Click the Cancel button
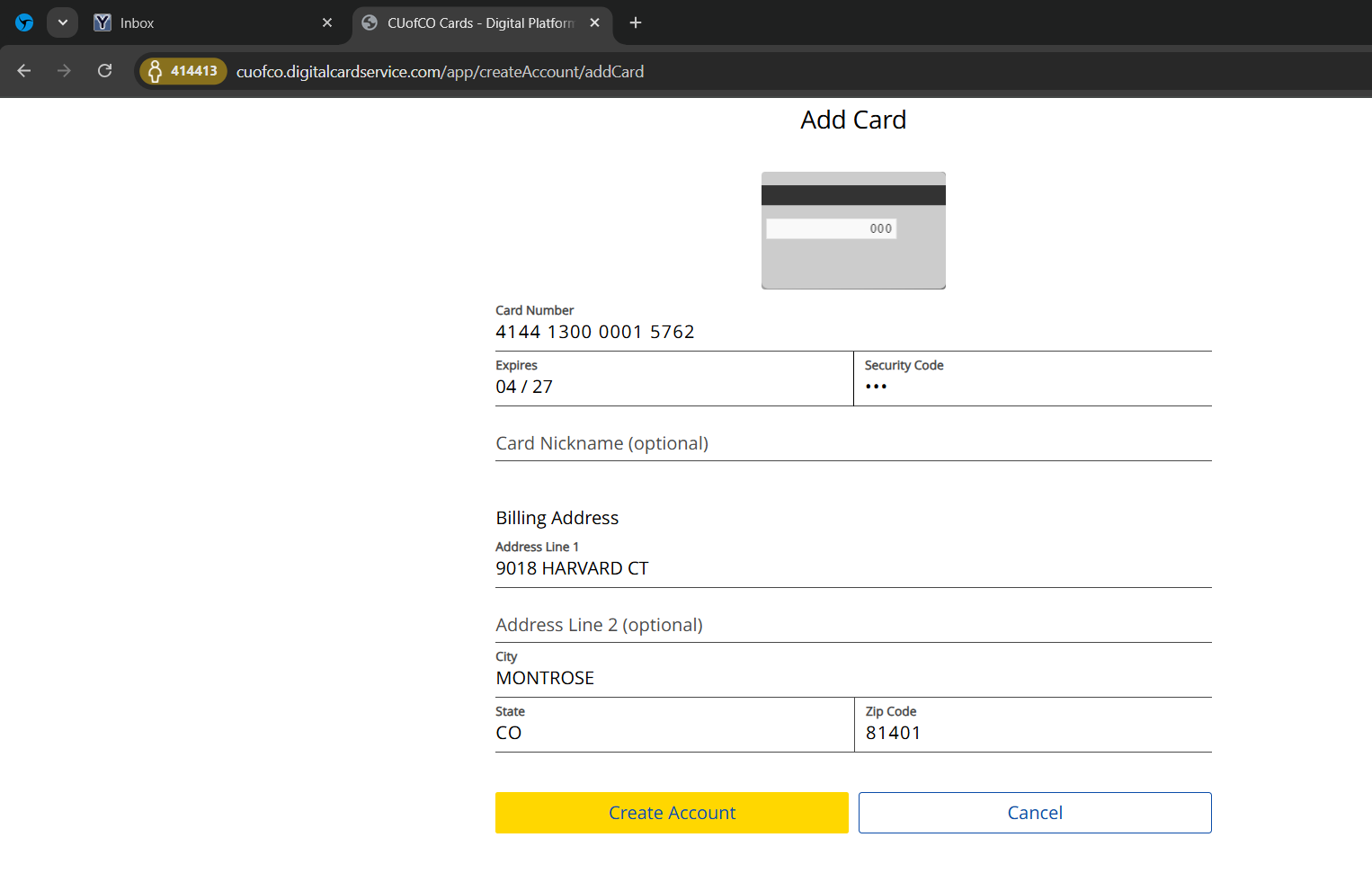 [1034, 813]
